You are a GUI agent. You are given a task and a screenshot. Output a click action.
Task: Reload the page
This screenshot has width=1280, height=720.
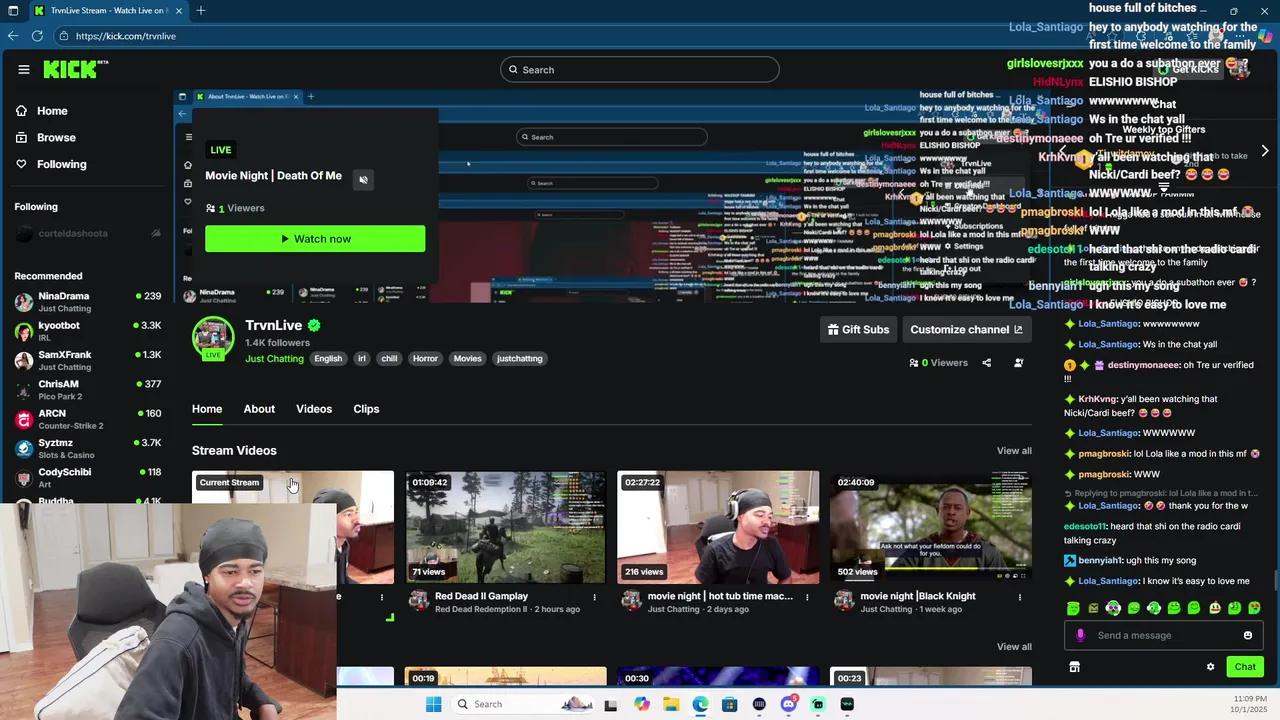point(37,36)
